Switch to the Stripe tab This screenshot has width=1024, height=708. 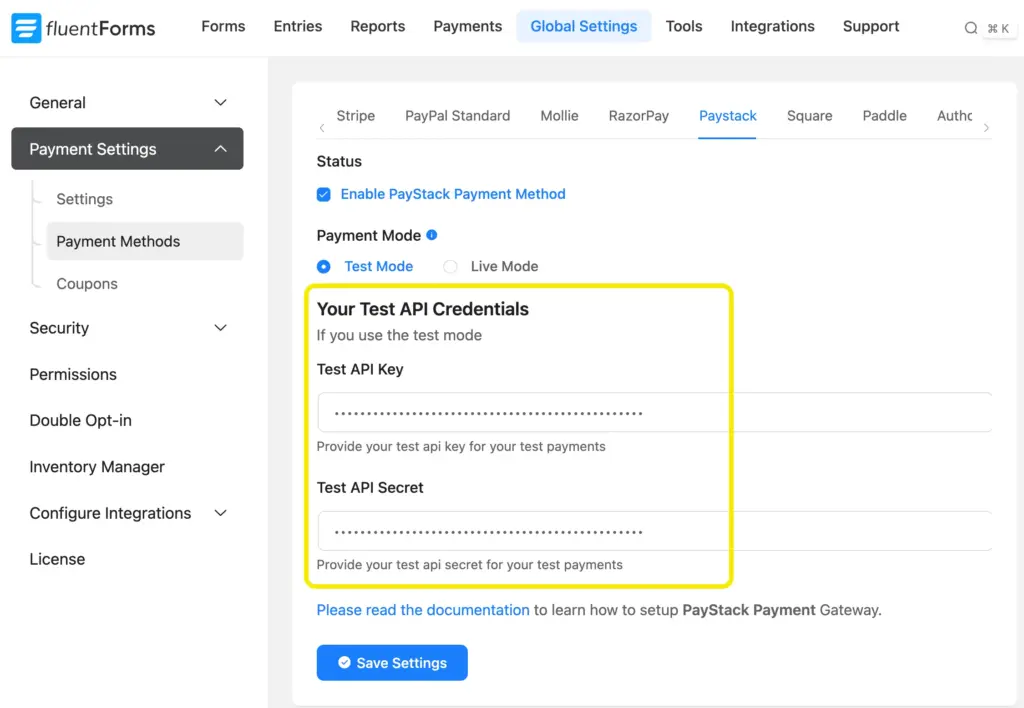click(x=355, y=115)
